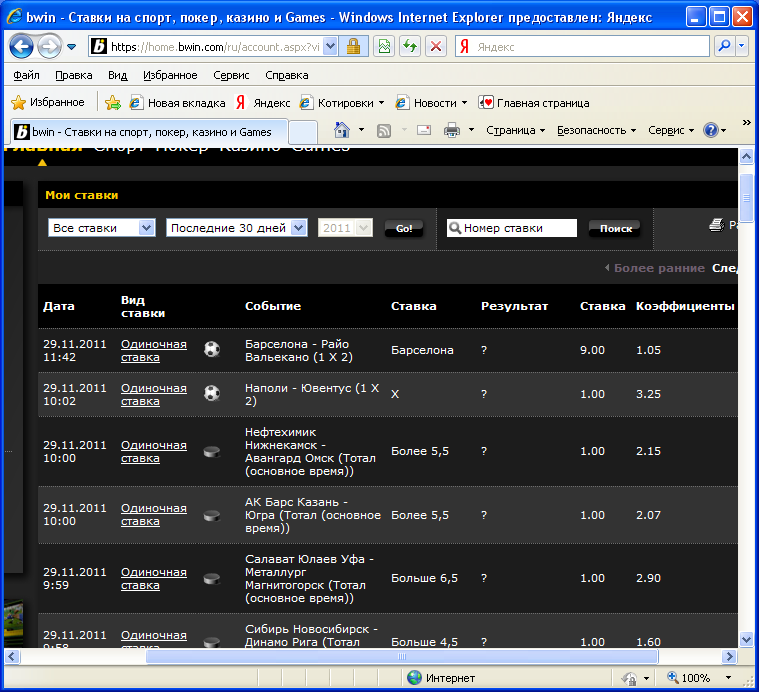Viewport: 759px width, 692px height.
Task: Expand the address bar URL dropdown
Action: click(330, 46)
